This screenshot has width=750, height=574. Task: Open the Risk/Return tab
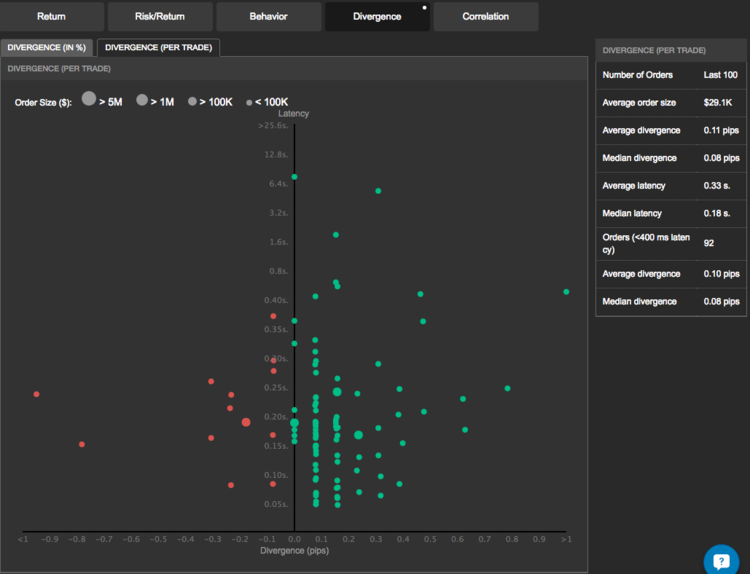tap(159, 16)
